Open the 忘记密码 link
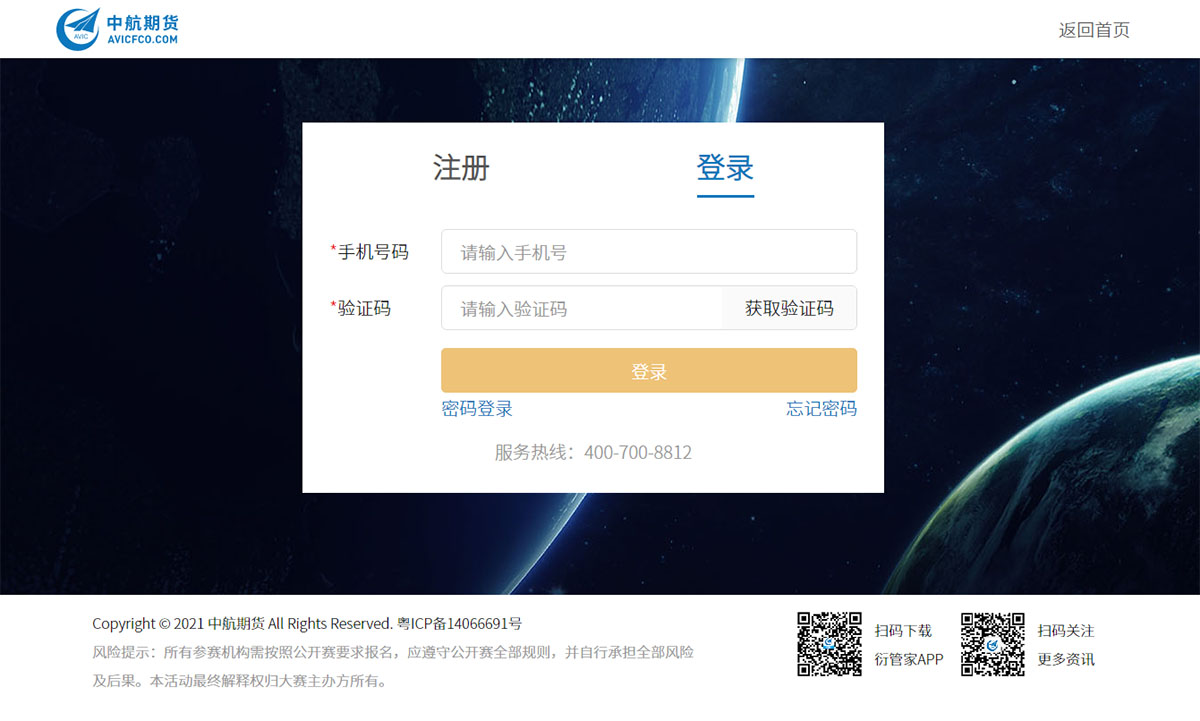 click(821, 408)
